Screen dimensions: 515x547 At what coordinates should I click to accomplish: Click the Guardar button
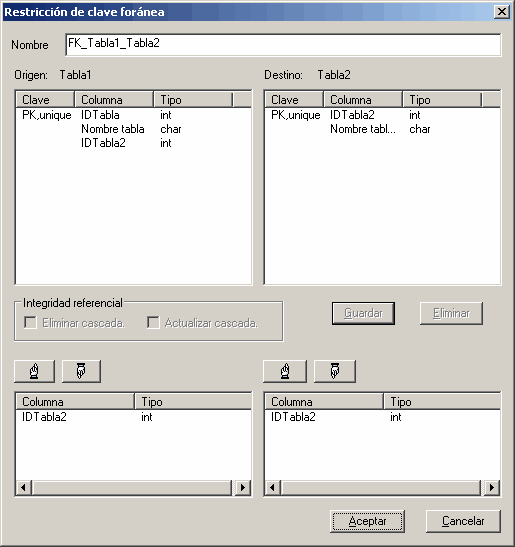click(x=363, y=313)
